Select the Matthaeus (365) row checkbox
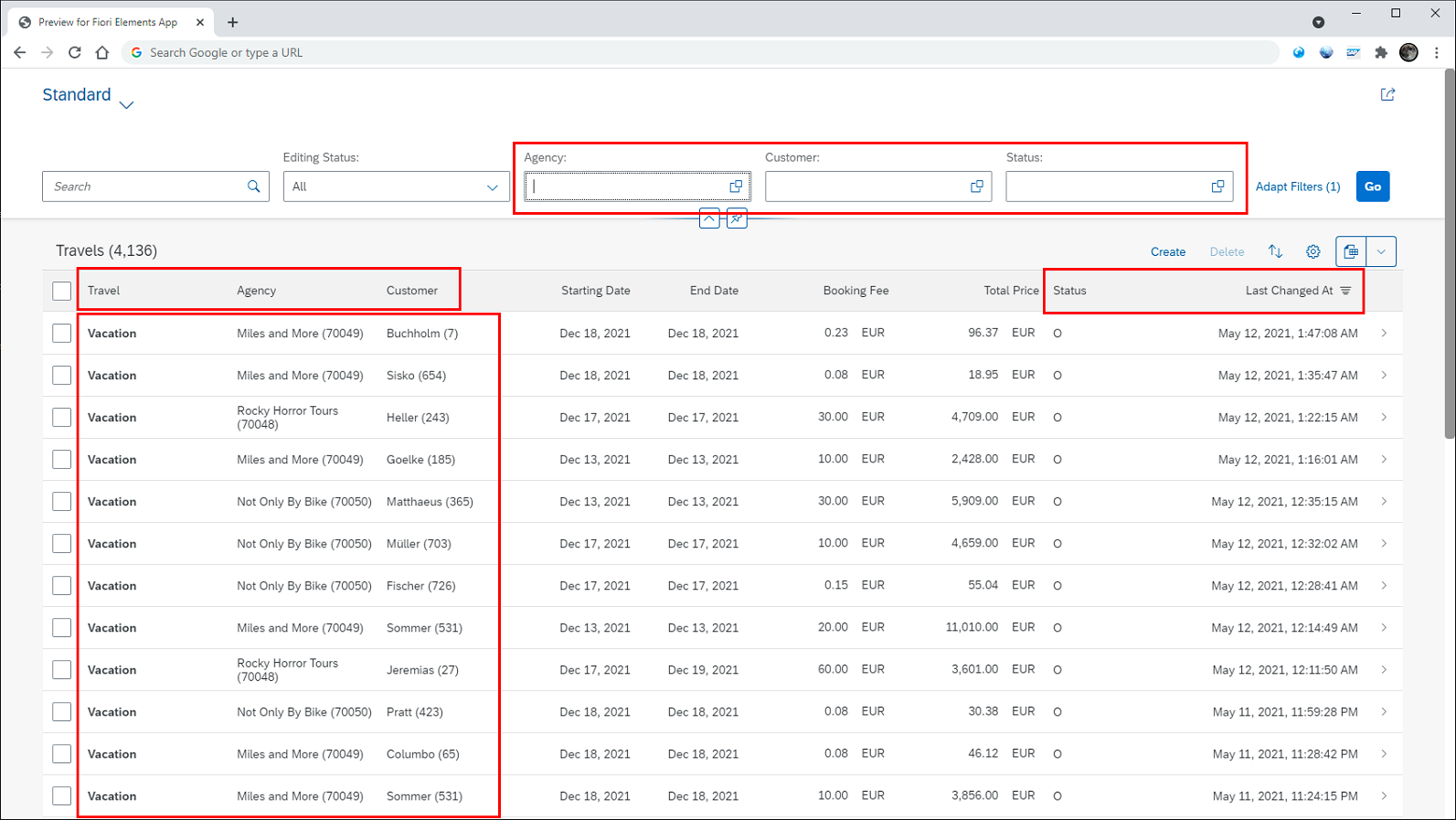Screen dimensions: 1456x820 (61, 502)
